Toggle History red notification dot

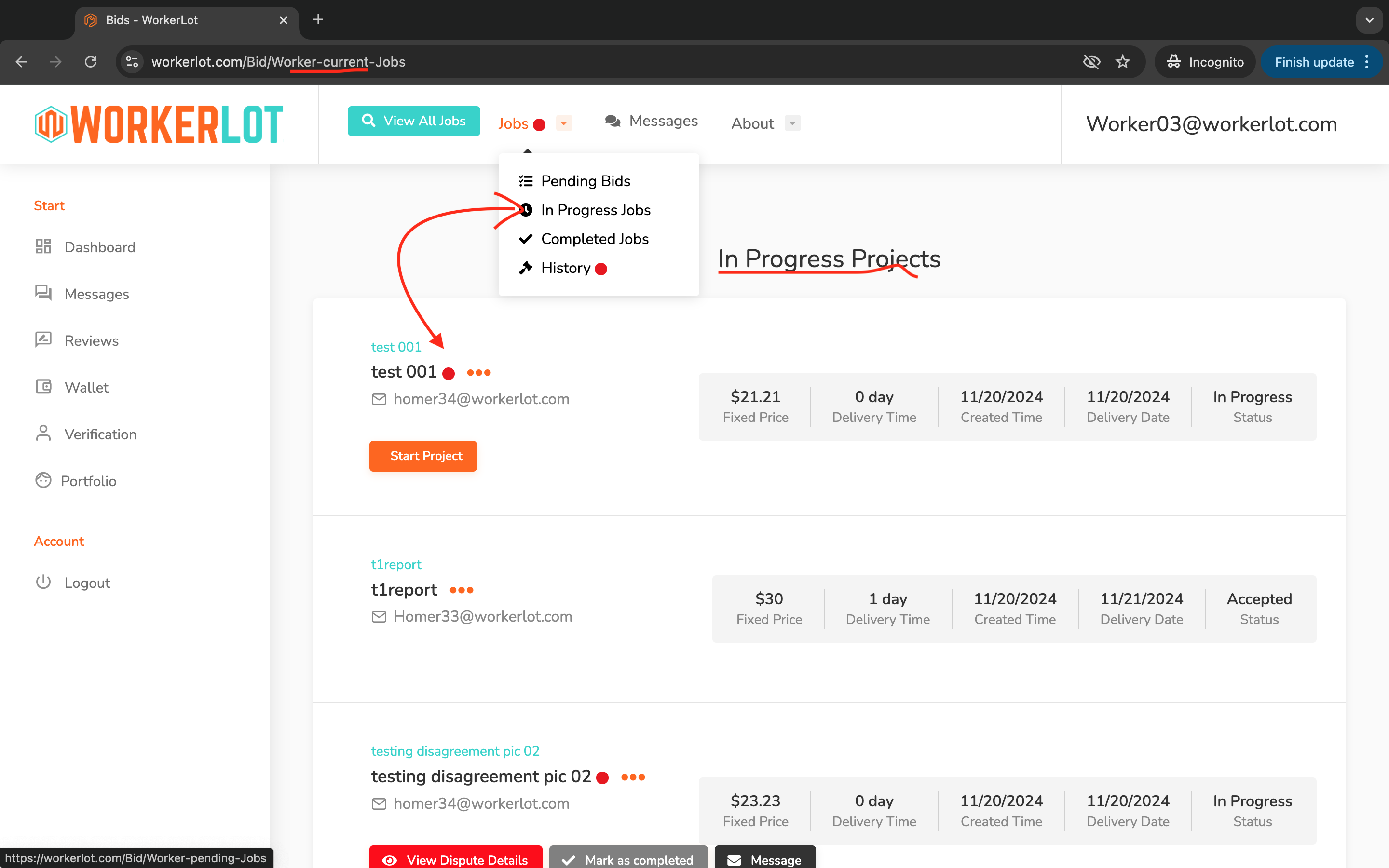click(x=600, y=268)
